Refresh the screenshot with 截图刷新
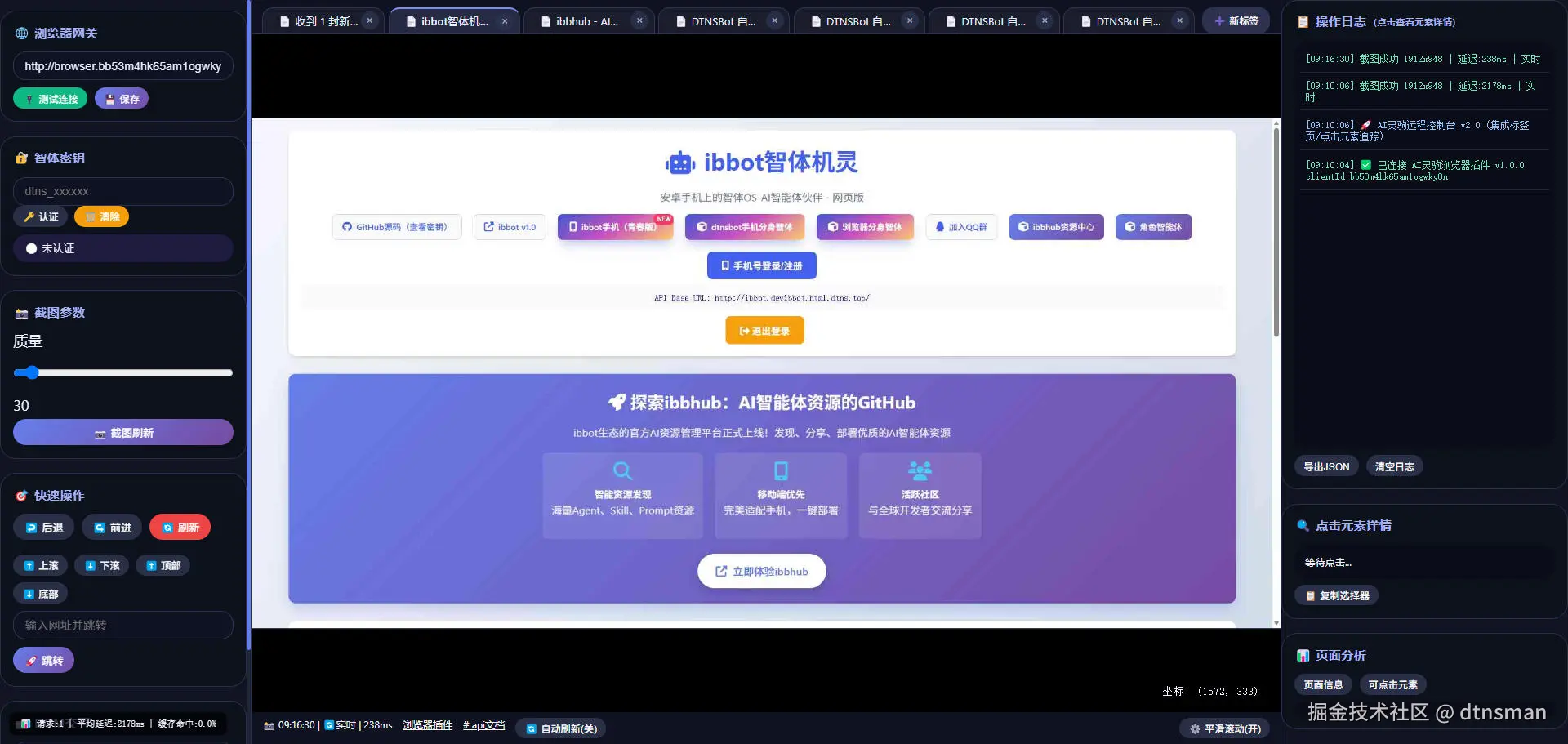Viewport: 1568px width, 744px height. click(x=122, y=433)
